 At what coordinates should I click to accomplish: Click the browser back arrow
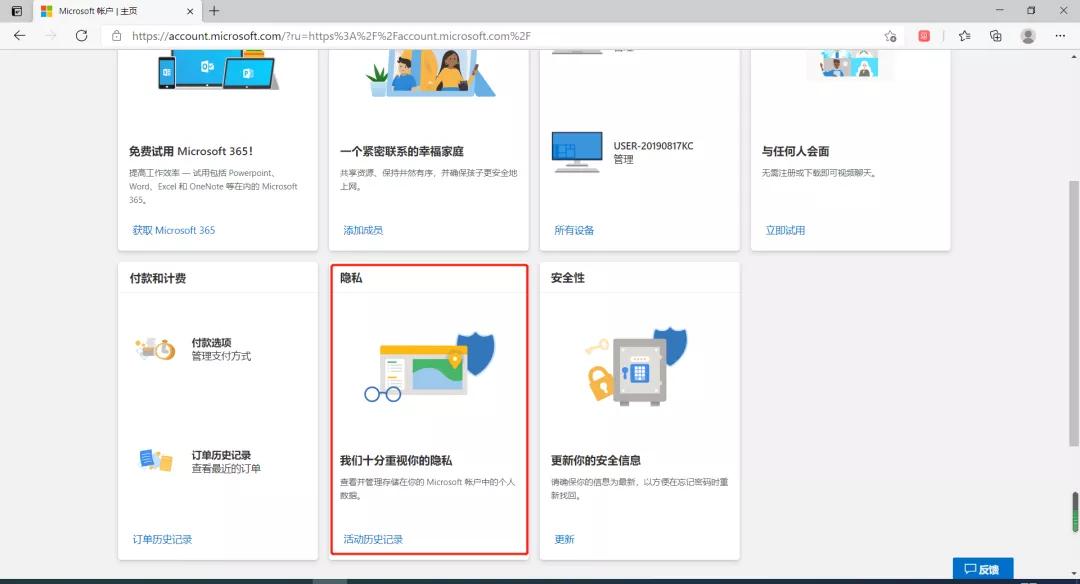tap(19, 35)
